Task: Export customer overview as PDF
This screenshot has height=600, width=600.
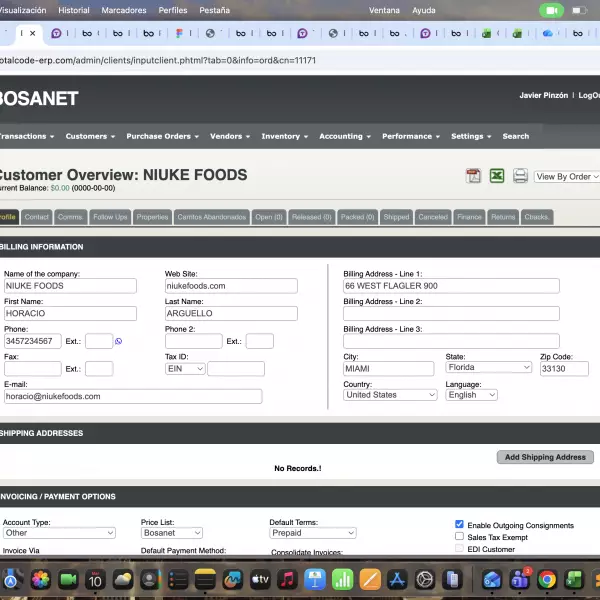Action: 473,176
